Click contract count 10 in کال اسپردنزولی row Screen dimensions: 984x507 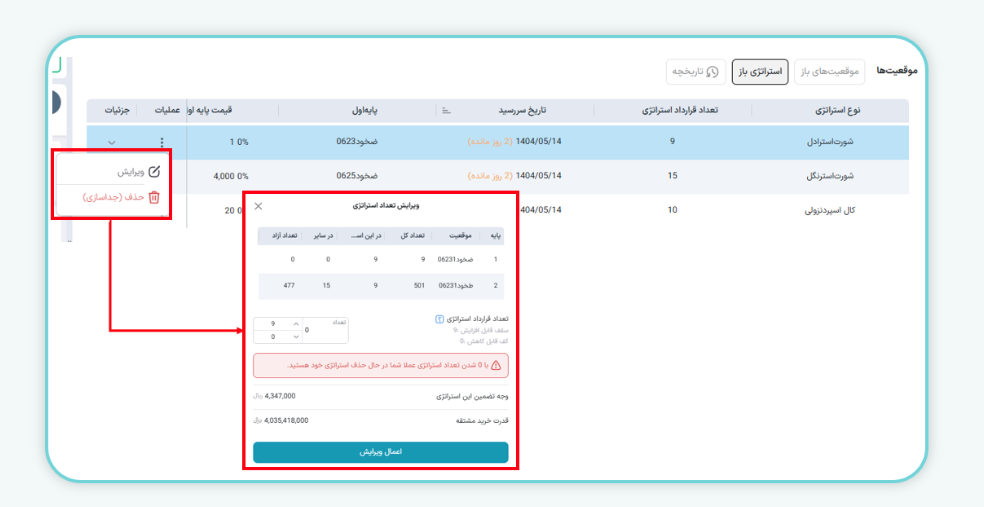672,210
